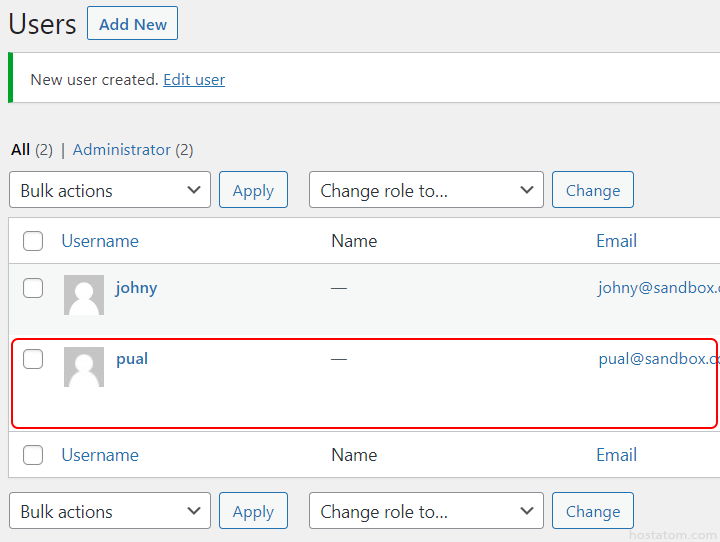Expand the bottom Change role to dropdown
This screenshot has width=720, height=542.
[426, 512]
